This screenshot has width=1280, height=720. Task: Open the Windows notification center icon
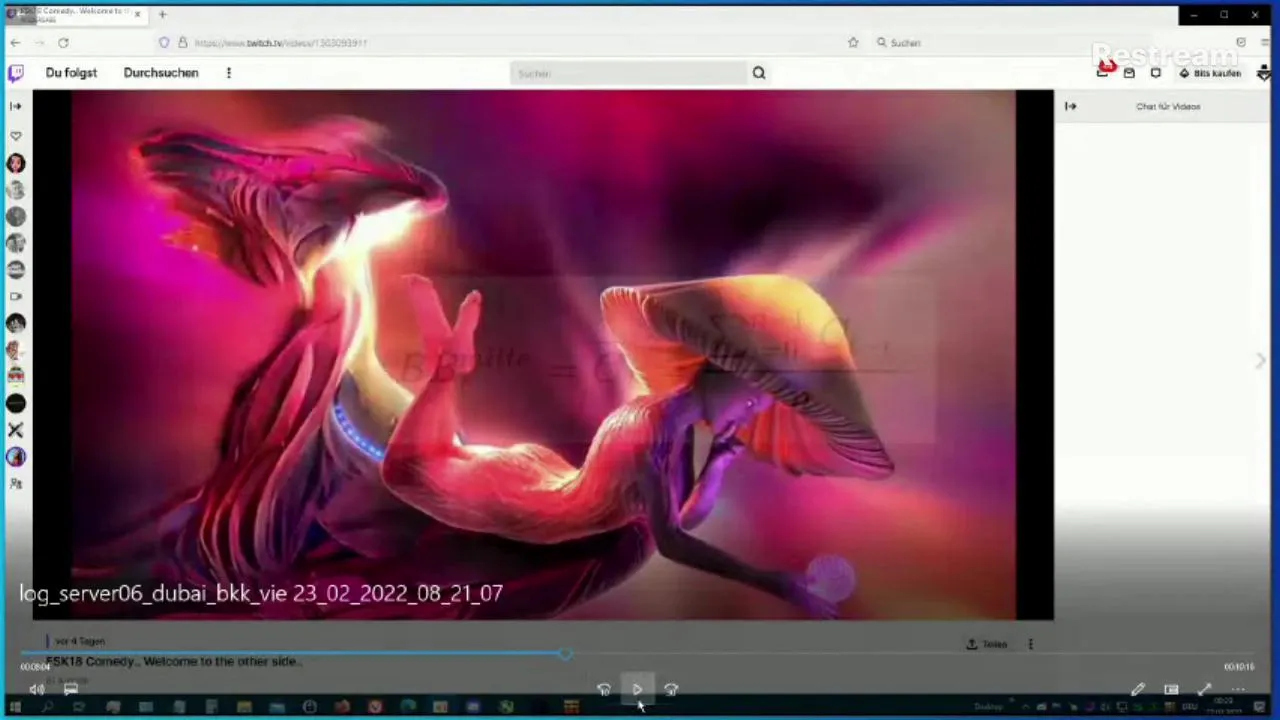[x=1260, y=707]
